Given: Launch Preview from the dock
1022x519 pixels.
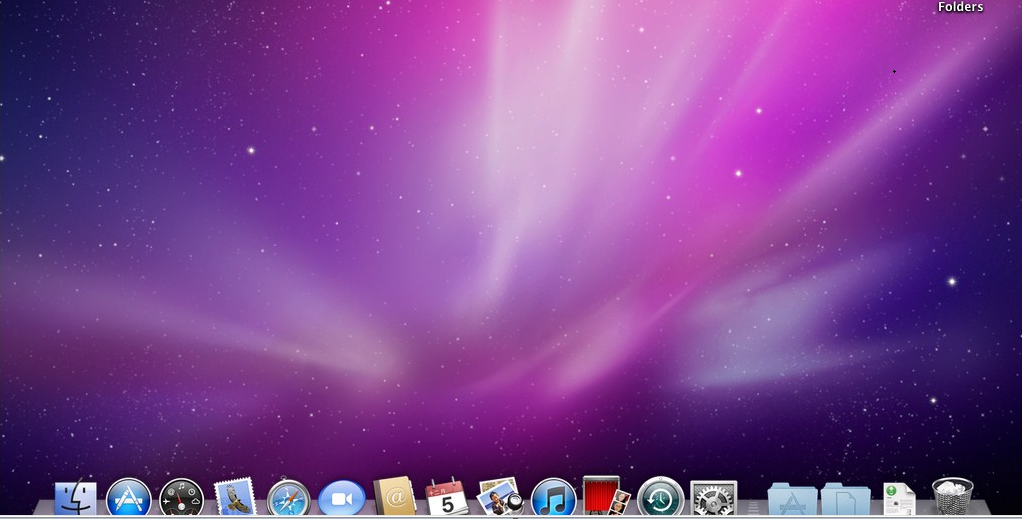Looking at the screenshot, I should tap(500, 497).
